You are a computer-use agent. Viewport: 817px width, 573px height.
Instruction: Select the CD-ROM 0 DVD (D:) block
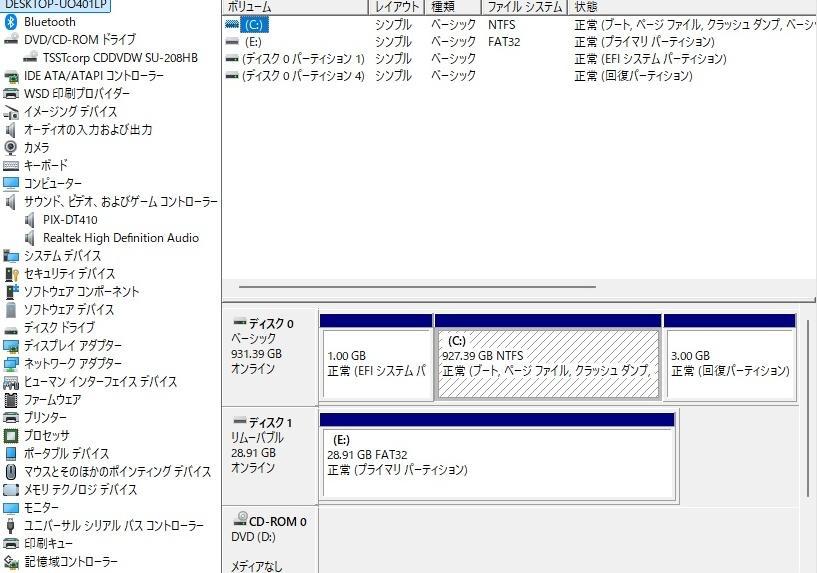tap(270, 541)
